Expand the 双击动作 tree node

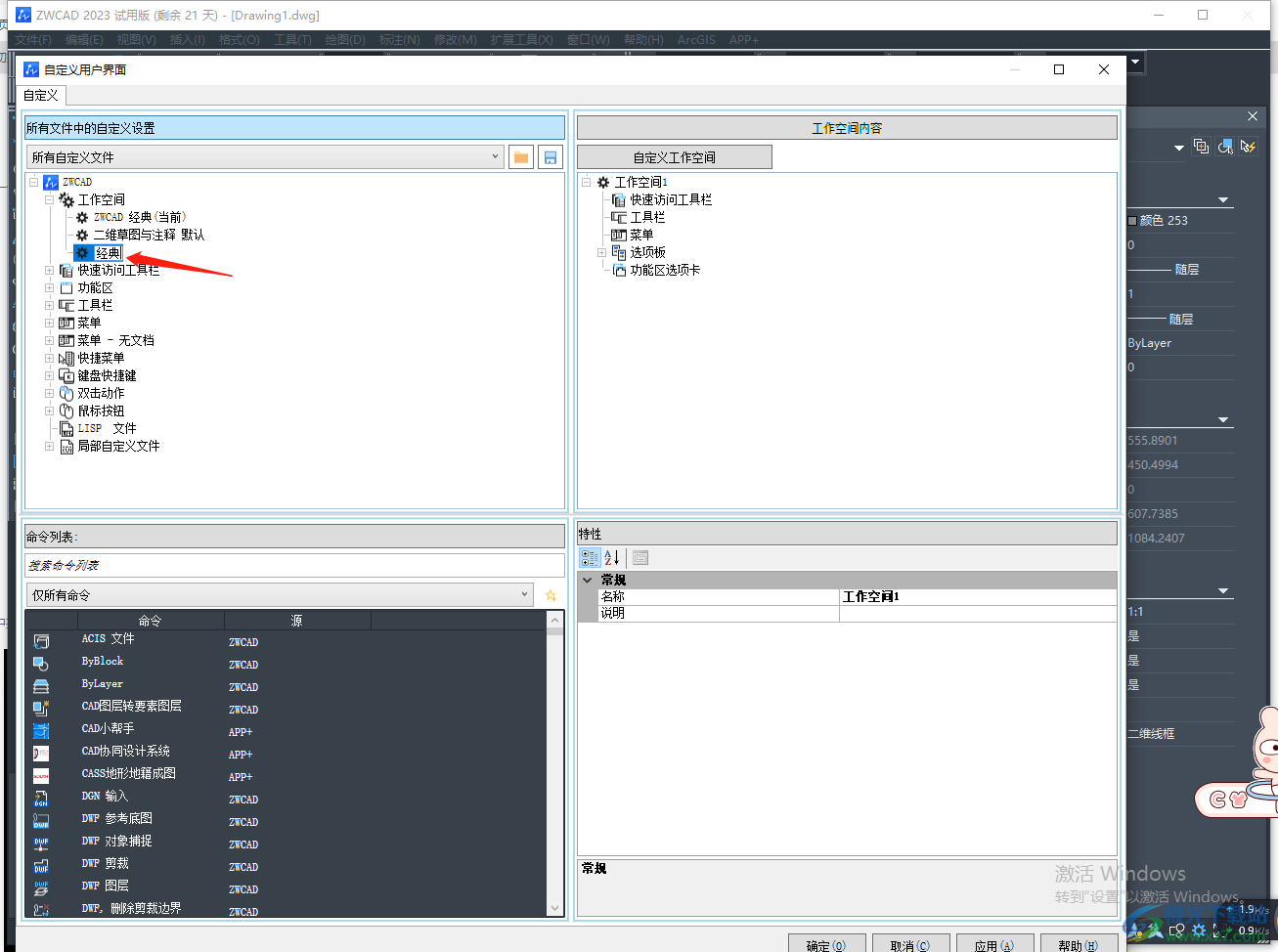(x=49, y=393)
